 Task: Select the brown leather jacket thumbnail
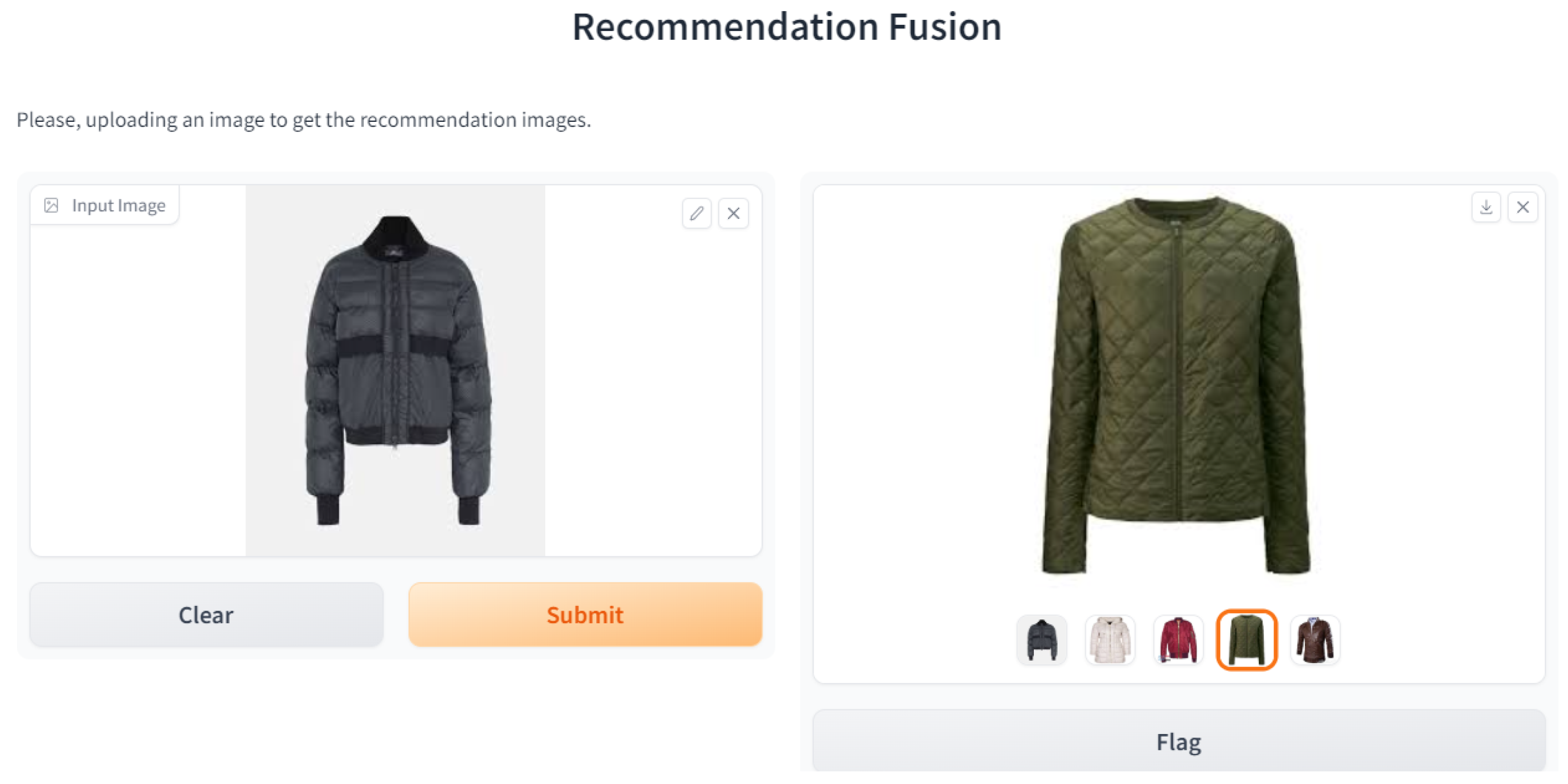[x=1314, y=640]
